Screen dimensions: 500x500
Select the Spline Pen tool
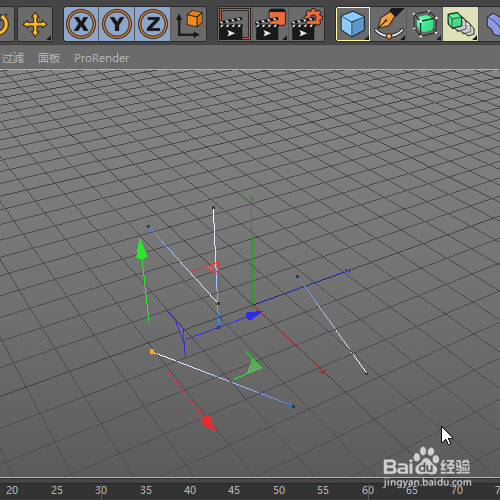389,24
